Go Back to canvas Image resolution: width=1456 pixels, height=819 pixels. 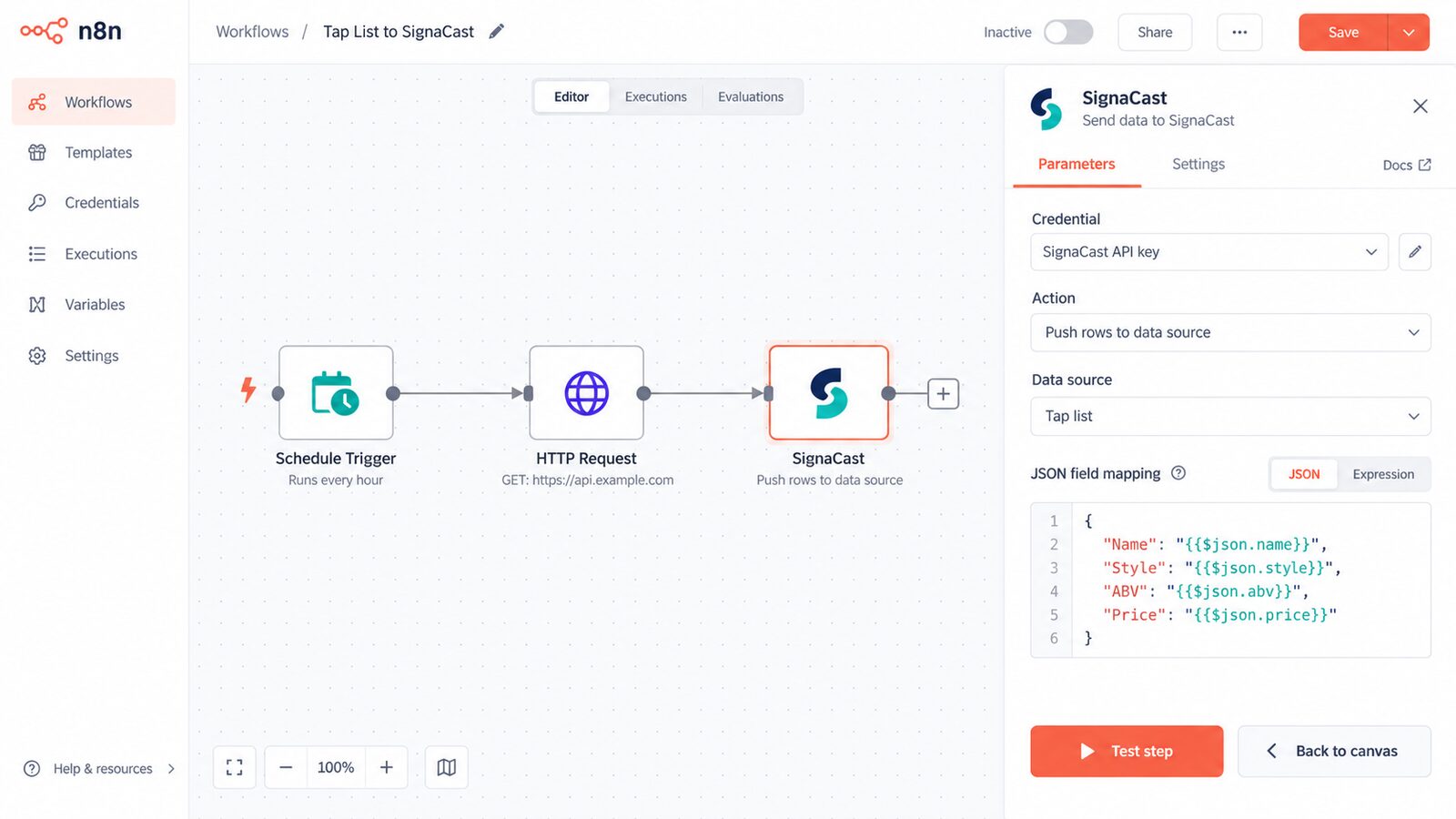(1334, 751)
